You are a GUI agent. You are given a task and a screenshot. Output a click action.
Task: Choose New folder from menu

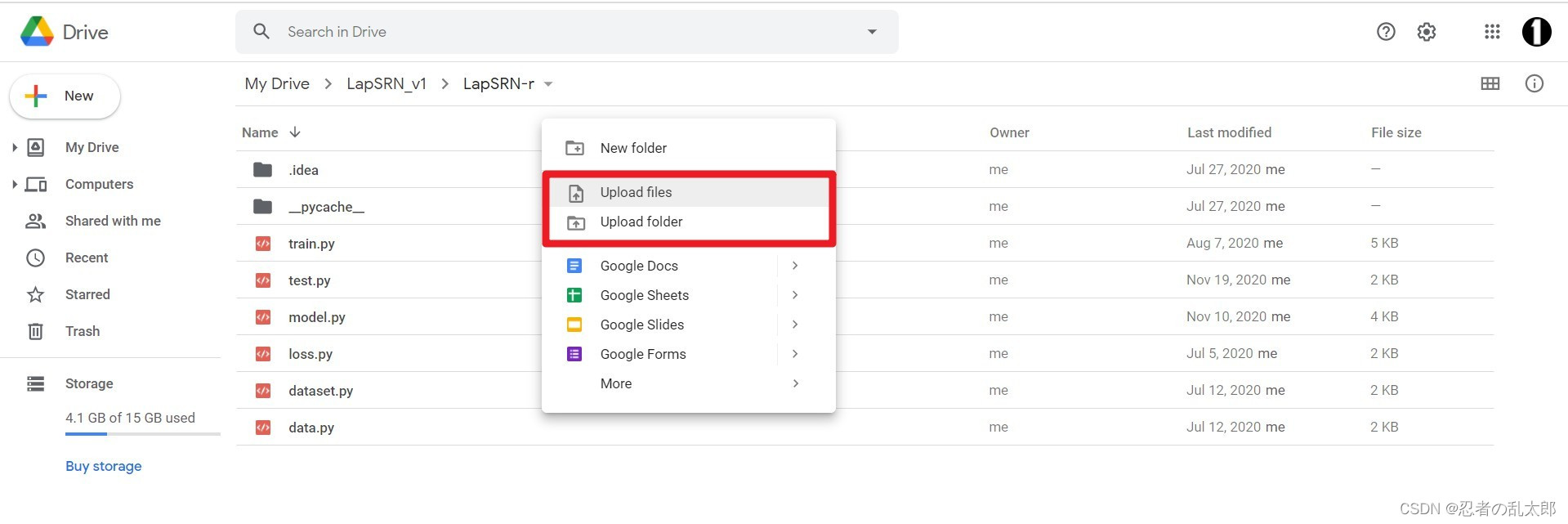click(689, 148)
